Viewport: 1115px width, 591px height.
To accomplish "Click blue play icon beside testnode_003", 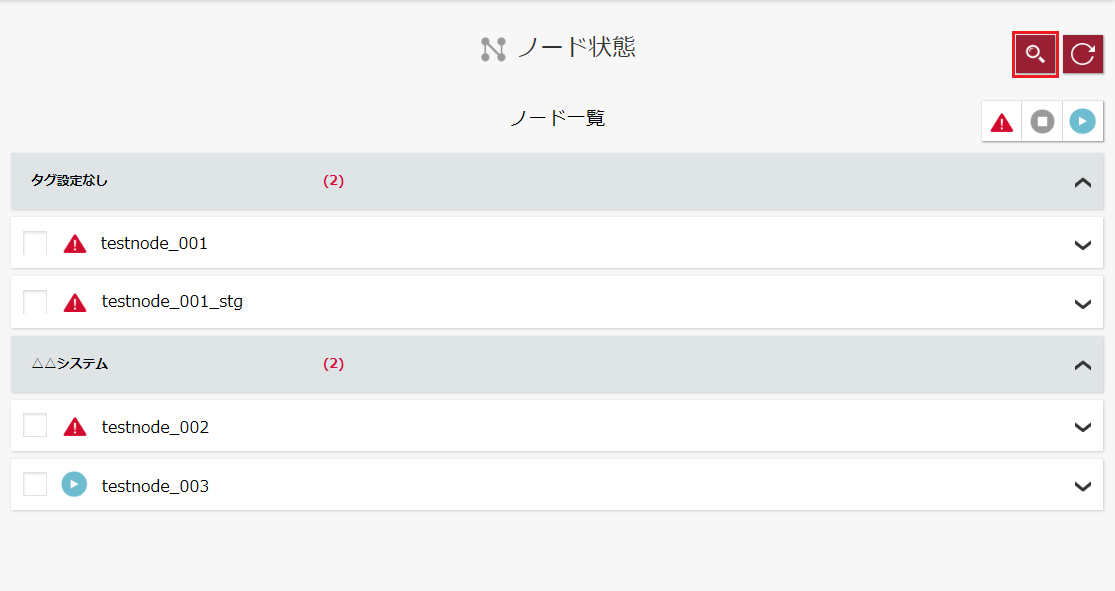I will click(x=74, y=484).
